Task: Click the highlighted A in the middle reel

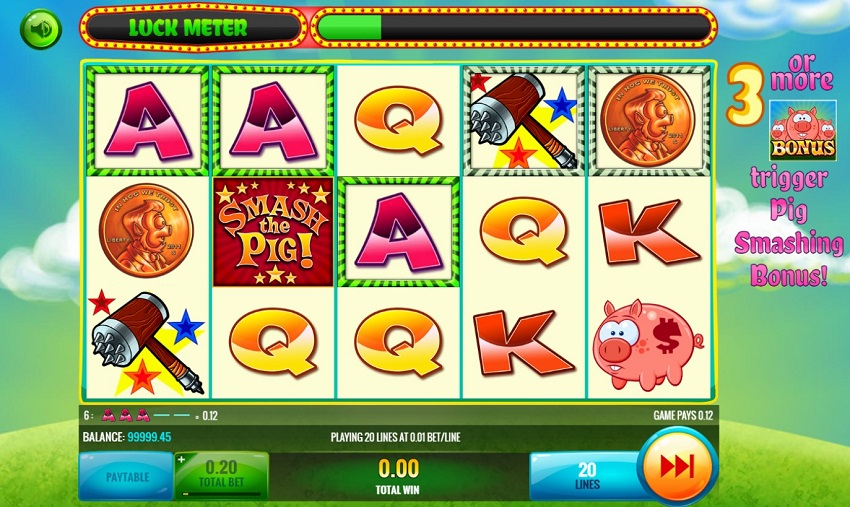Action: [398, 232]
